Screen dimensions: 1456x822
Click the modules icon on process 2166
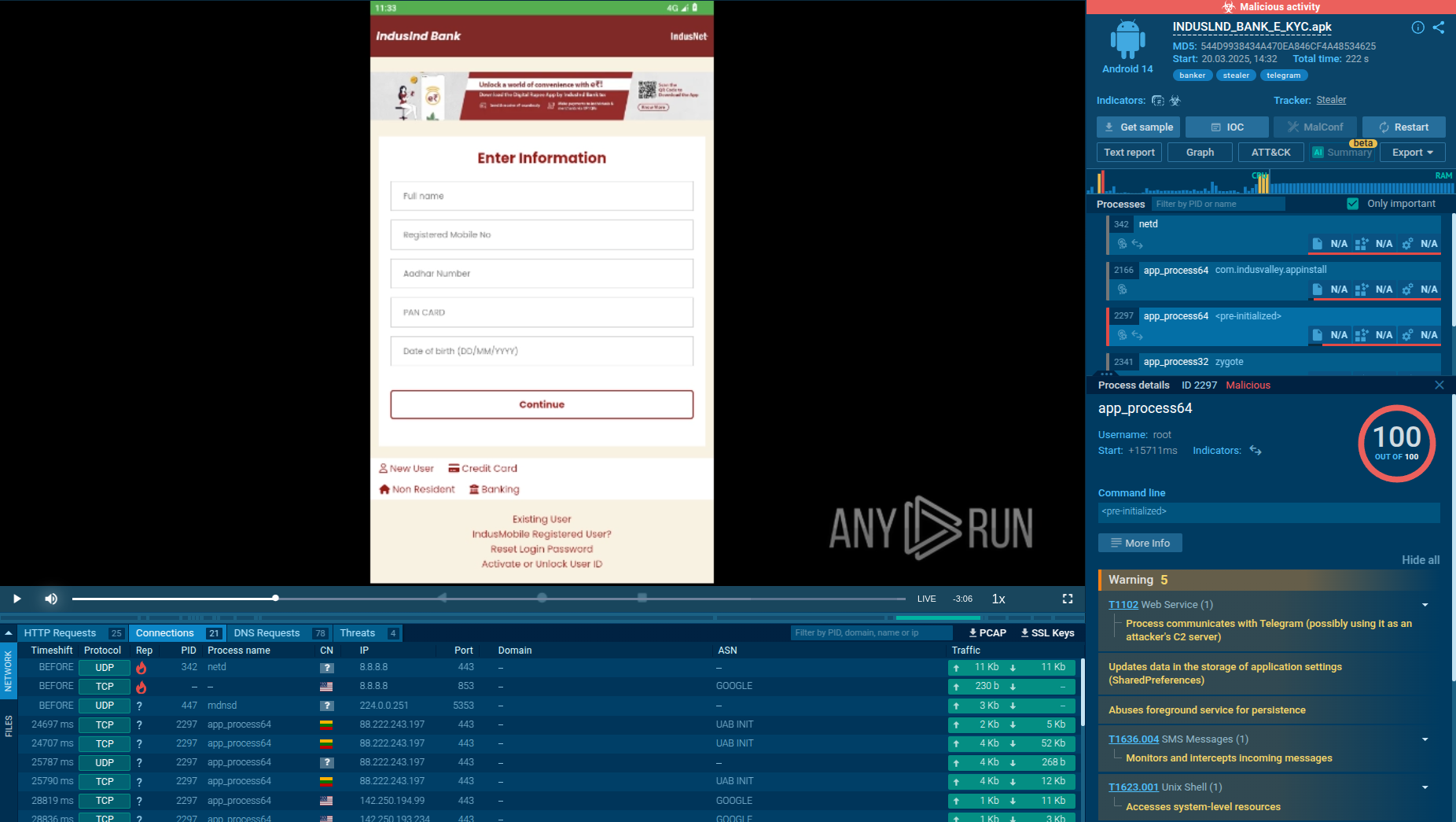(x=1362, y=289)
